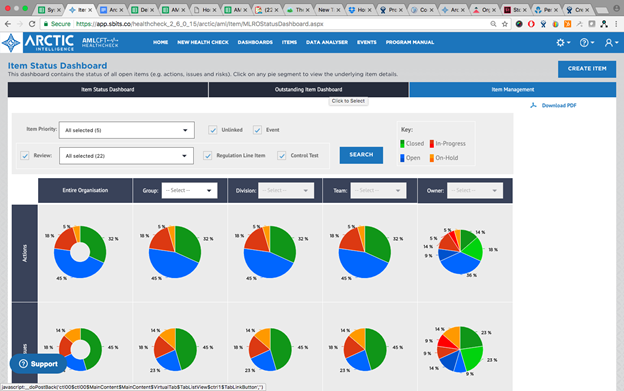
Task: Click the Item Status Dashboard heading
Action: pos(57,66)
